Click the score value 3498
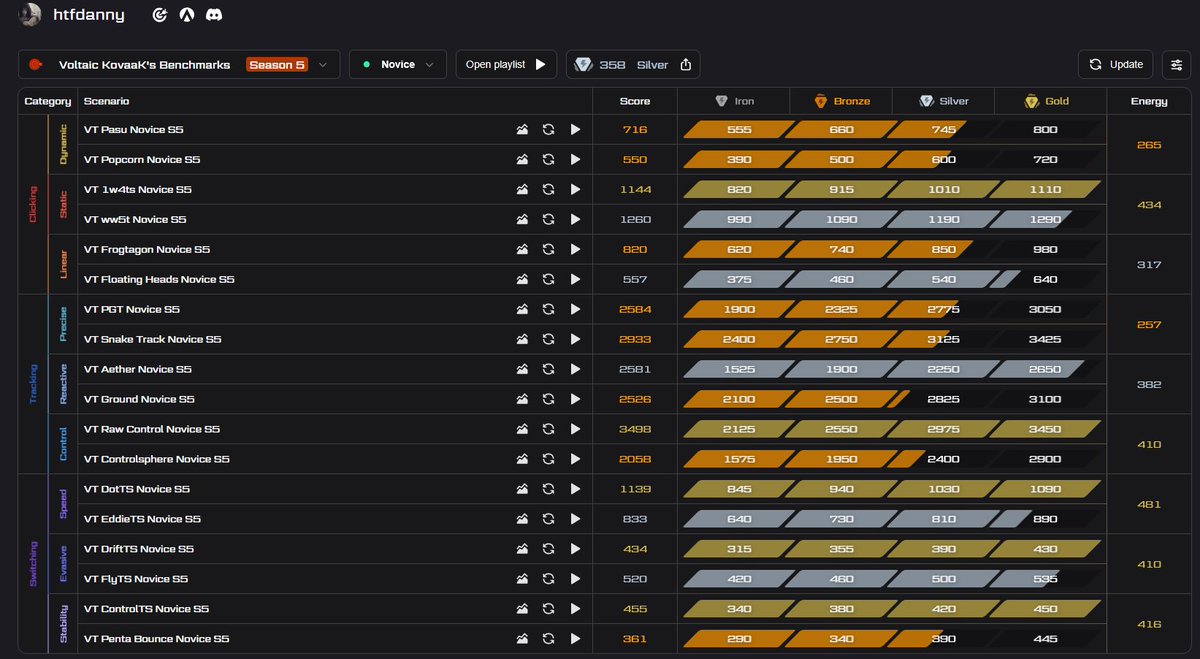The height and width of the screenshot is (659, 1200). tap(635, 430)
